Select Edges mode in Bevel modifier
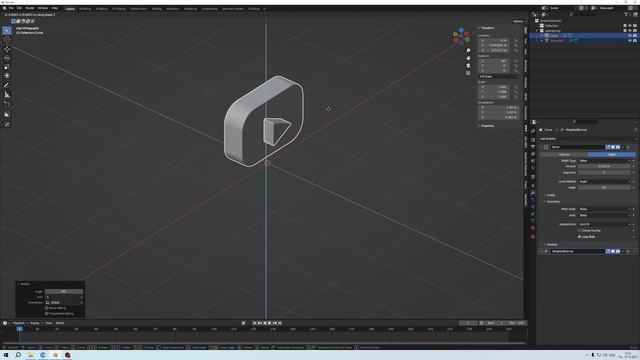This screenshot has width=640, height=360. [x=611, y=155]
